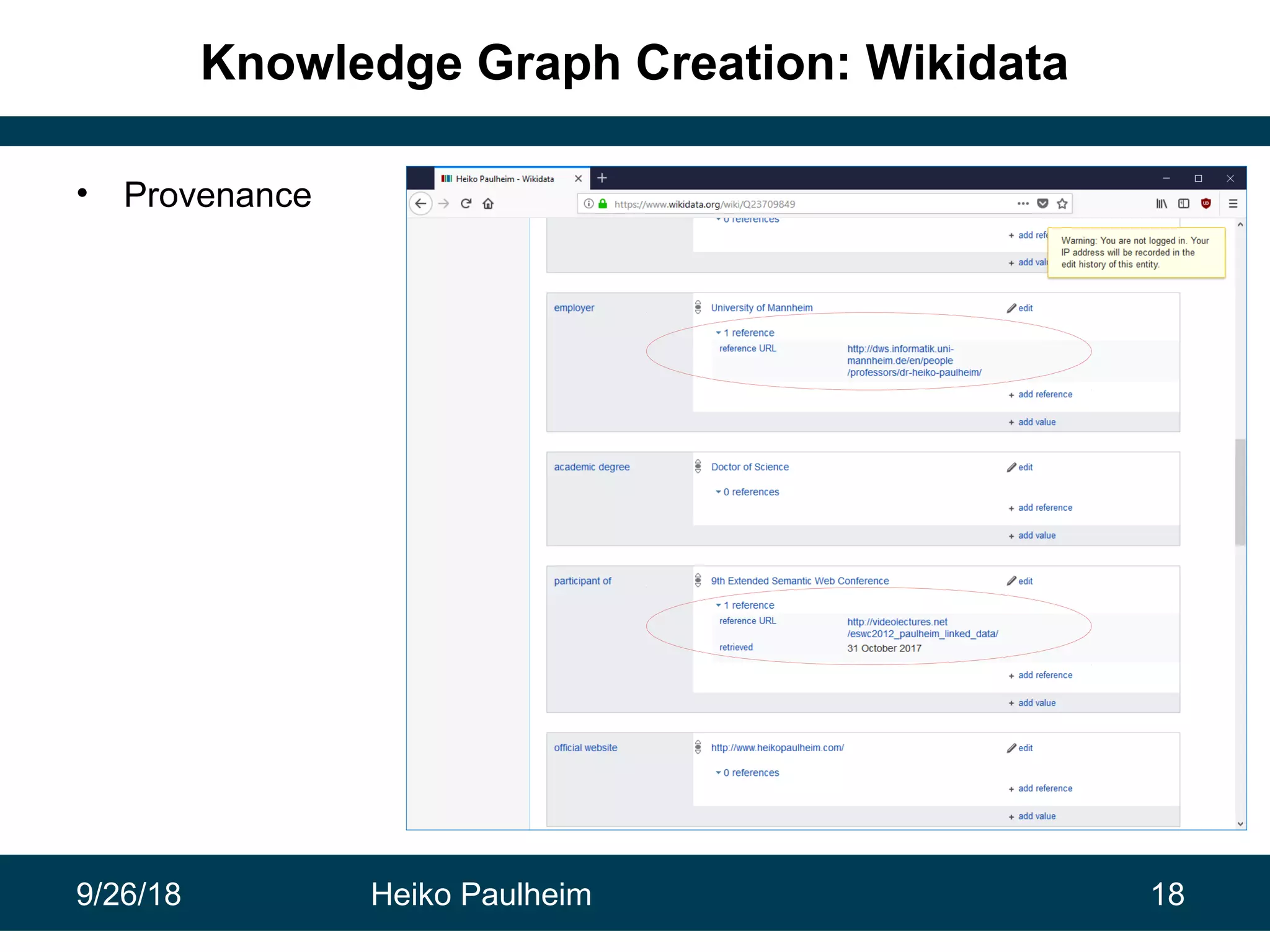Add value to employer property
This screenshot has height=952, width=1270.
pyautogui.click(x=1032, y=423)
